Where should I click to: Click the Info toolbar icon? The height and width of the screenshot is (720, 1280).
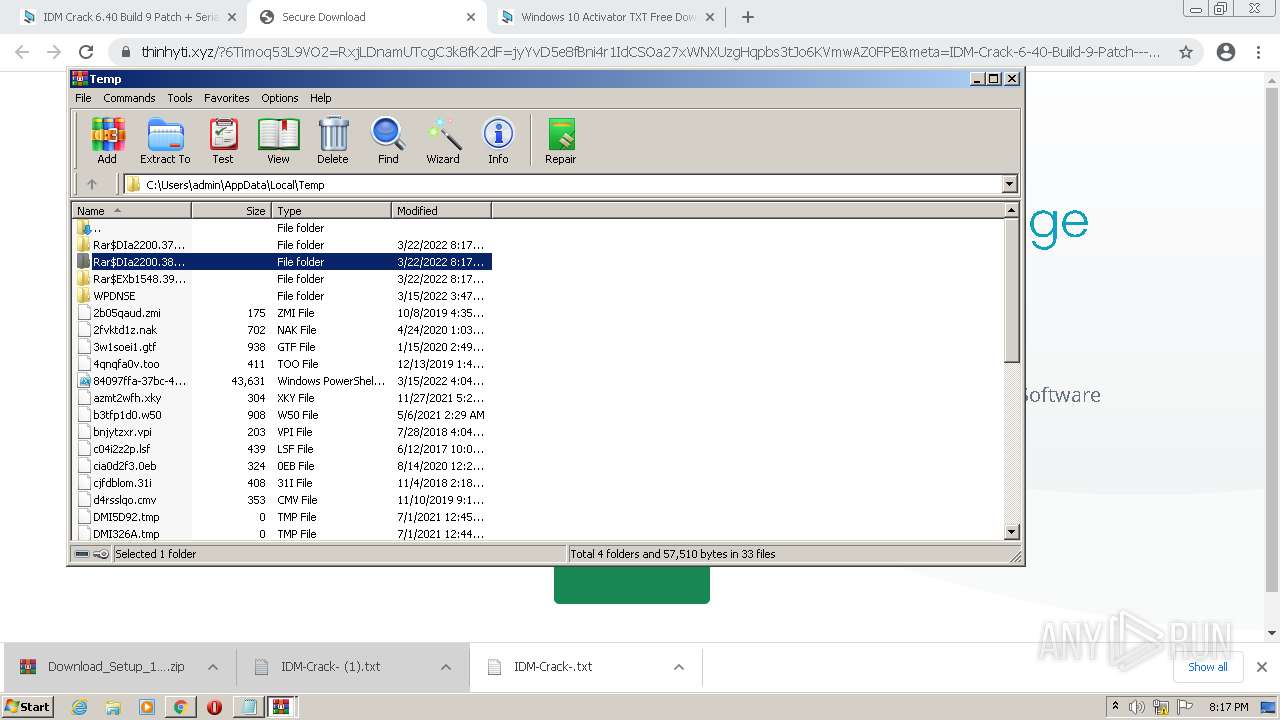click(x=498, y=140)
